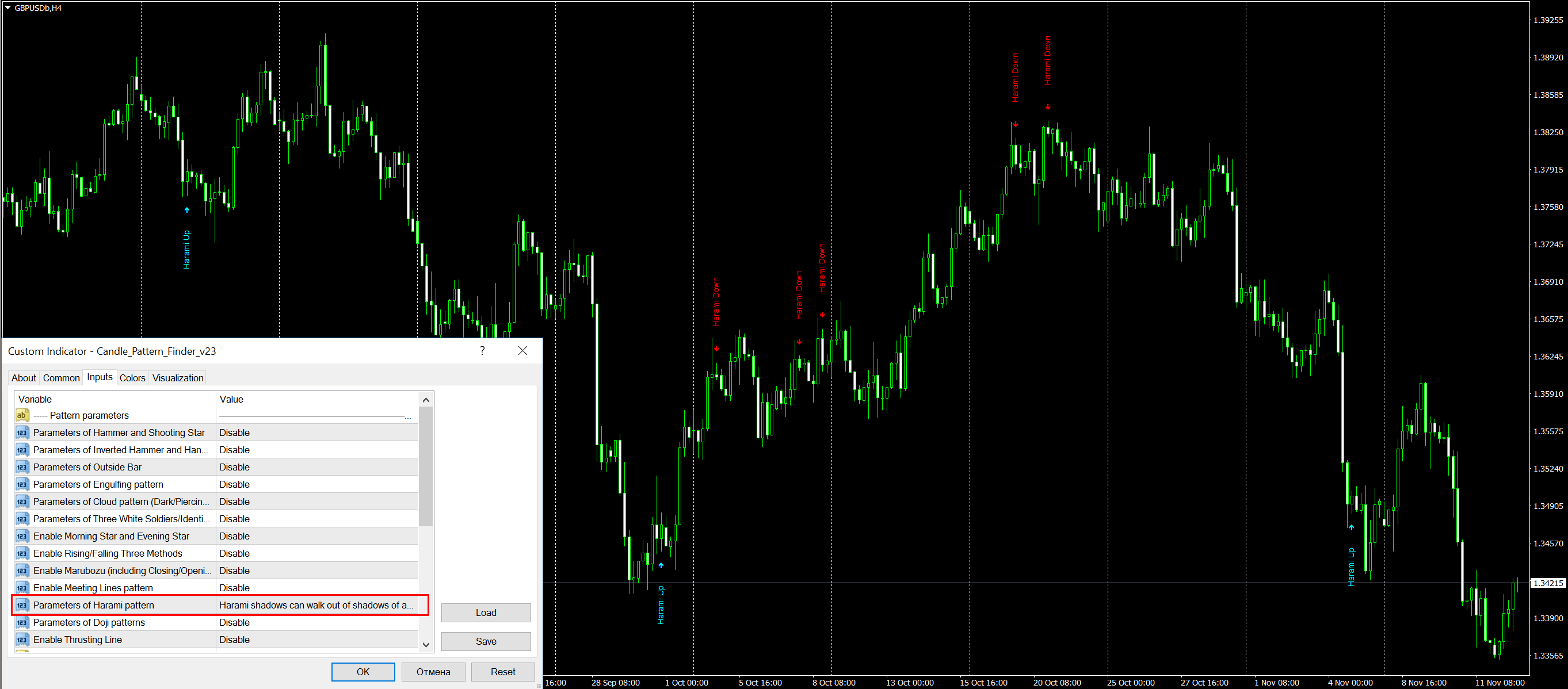Switch to the Colors tab
This screenshot has height=689, width=1568.
(x=132, y=378)
